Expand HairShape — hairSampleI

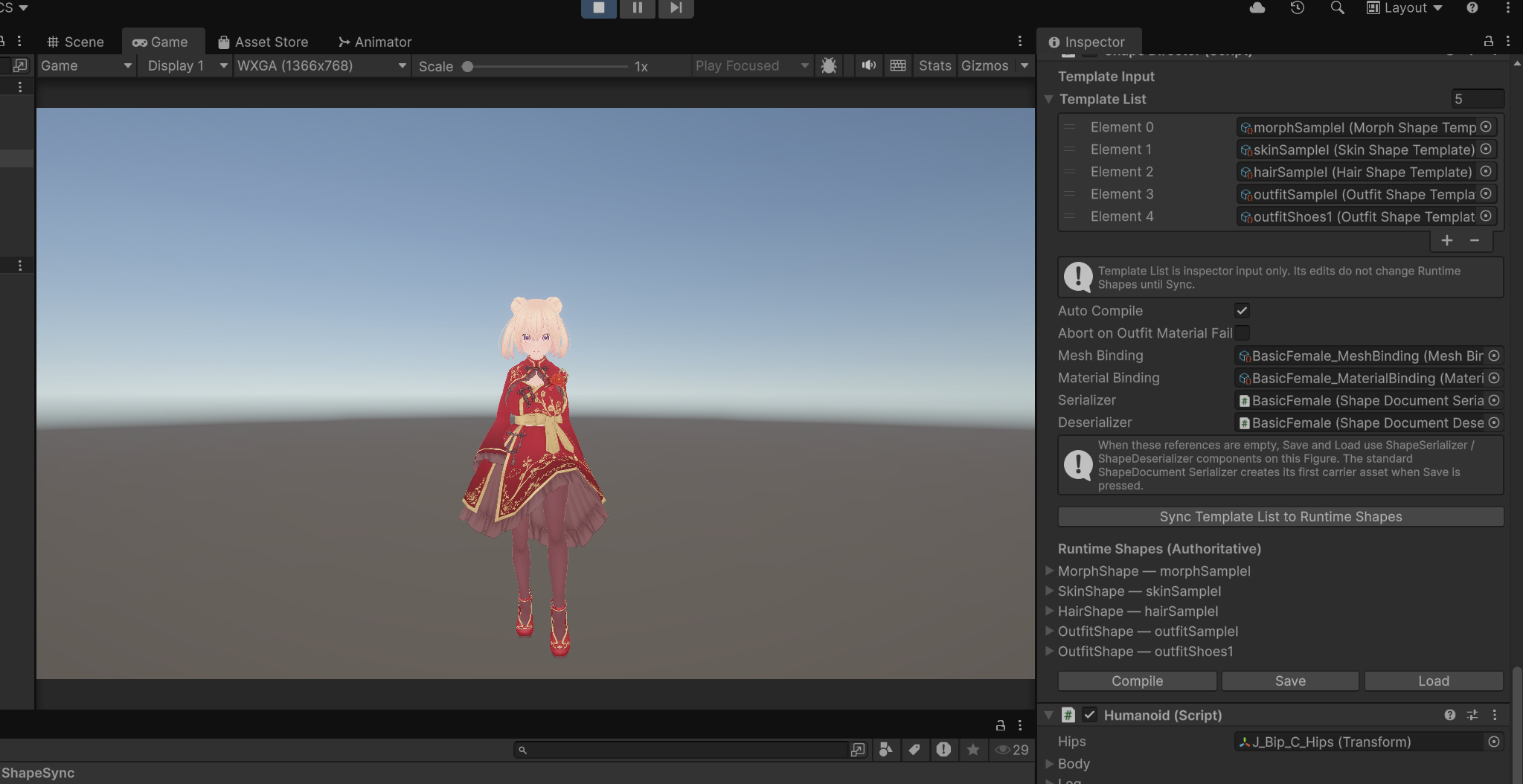pyautogui.click(x=1049, y=611)
